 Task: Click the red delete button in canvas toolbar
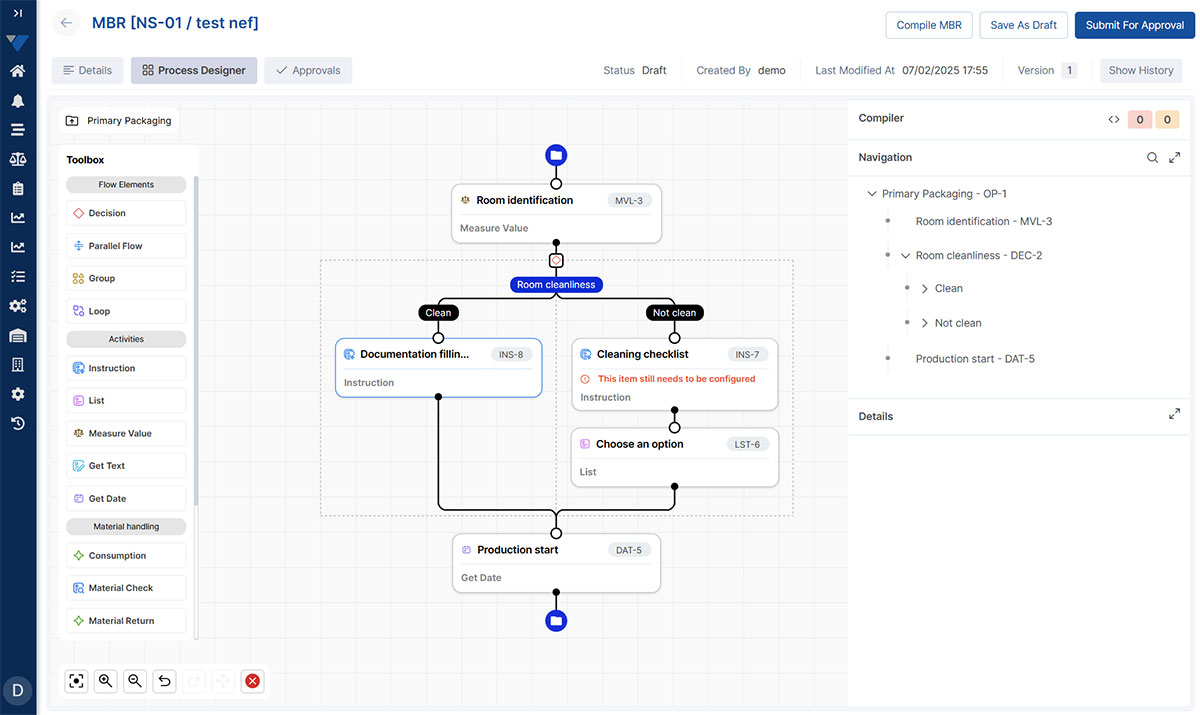point(253,681)
